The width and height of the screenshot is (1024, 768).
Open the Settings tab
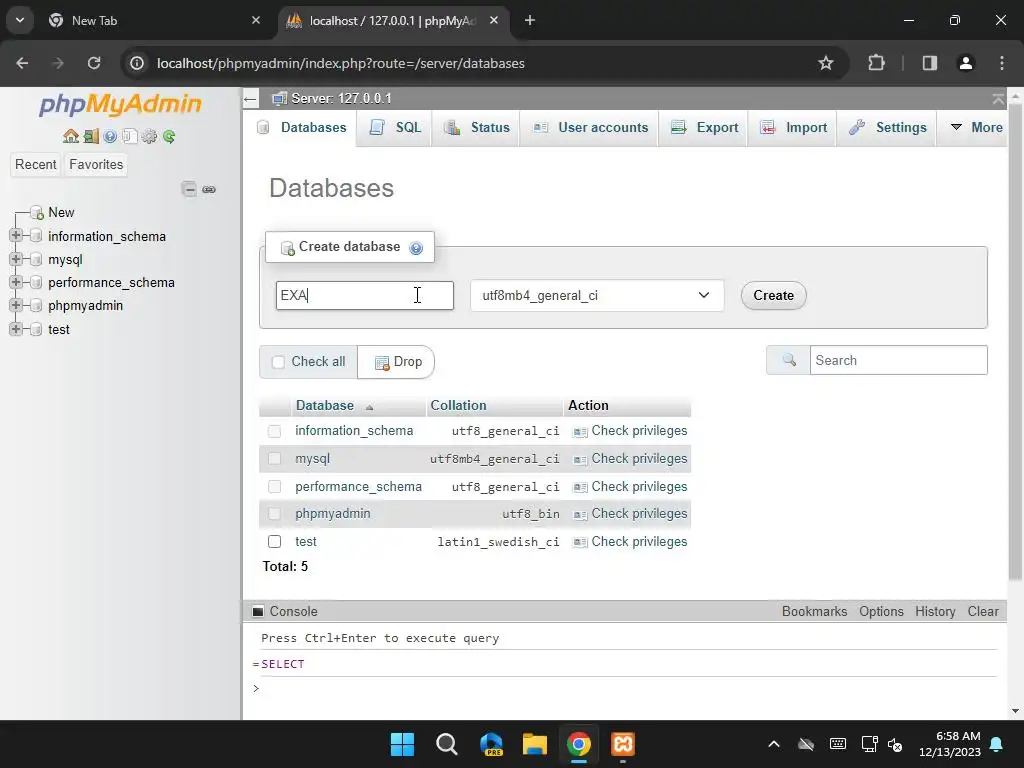(888, 127)
